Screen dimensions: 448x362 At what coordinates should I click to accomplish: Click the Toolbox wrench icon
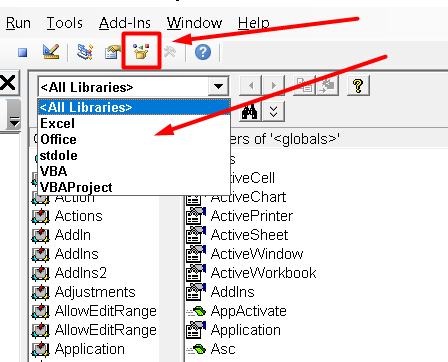(x=170, y=52)
